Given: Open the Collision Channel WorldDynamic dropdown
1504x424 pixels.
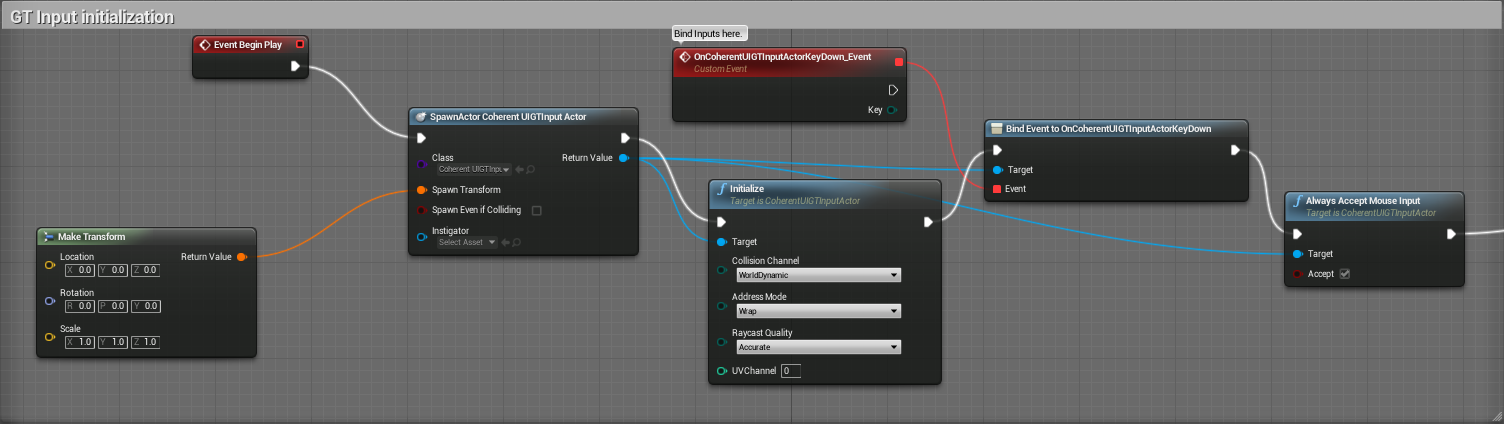Looking at the screenshot, I should tap(817, 275).
